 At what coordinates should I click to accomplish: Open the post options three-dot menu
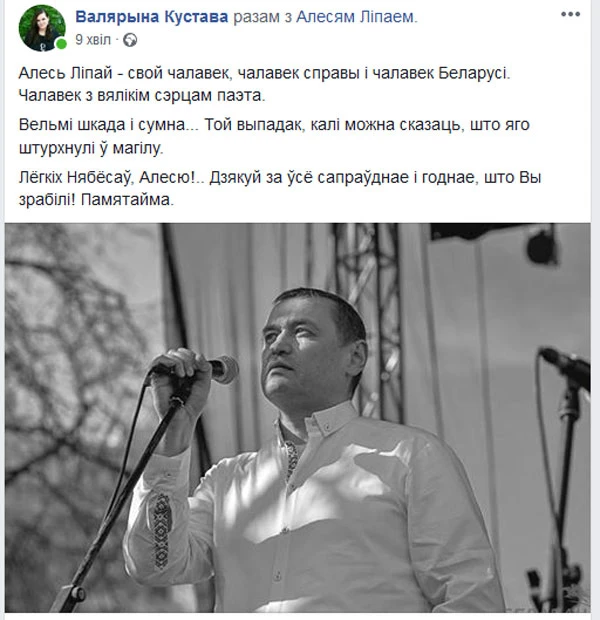pyautogui.click(x=570, y=14)
